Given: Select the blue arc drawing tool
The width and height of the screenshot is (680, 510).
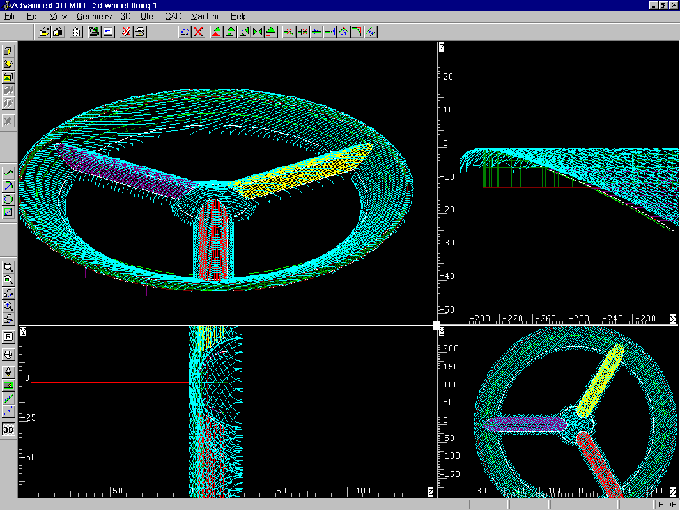Looking at the screenshot, I should tap(8, 186).
